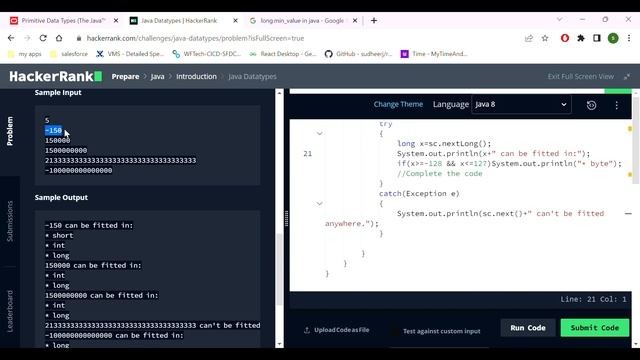Open Chrome three-dot menu
The image size is (640, 360).
(x=629, y=38)
